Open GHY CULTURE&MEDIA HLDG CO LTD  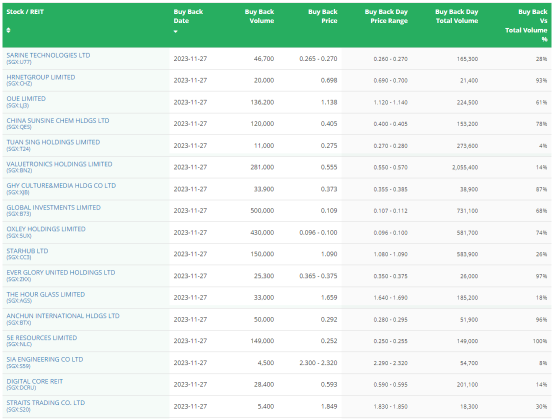61,185
